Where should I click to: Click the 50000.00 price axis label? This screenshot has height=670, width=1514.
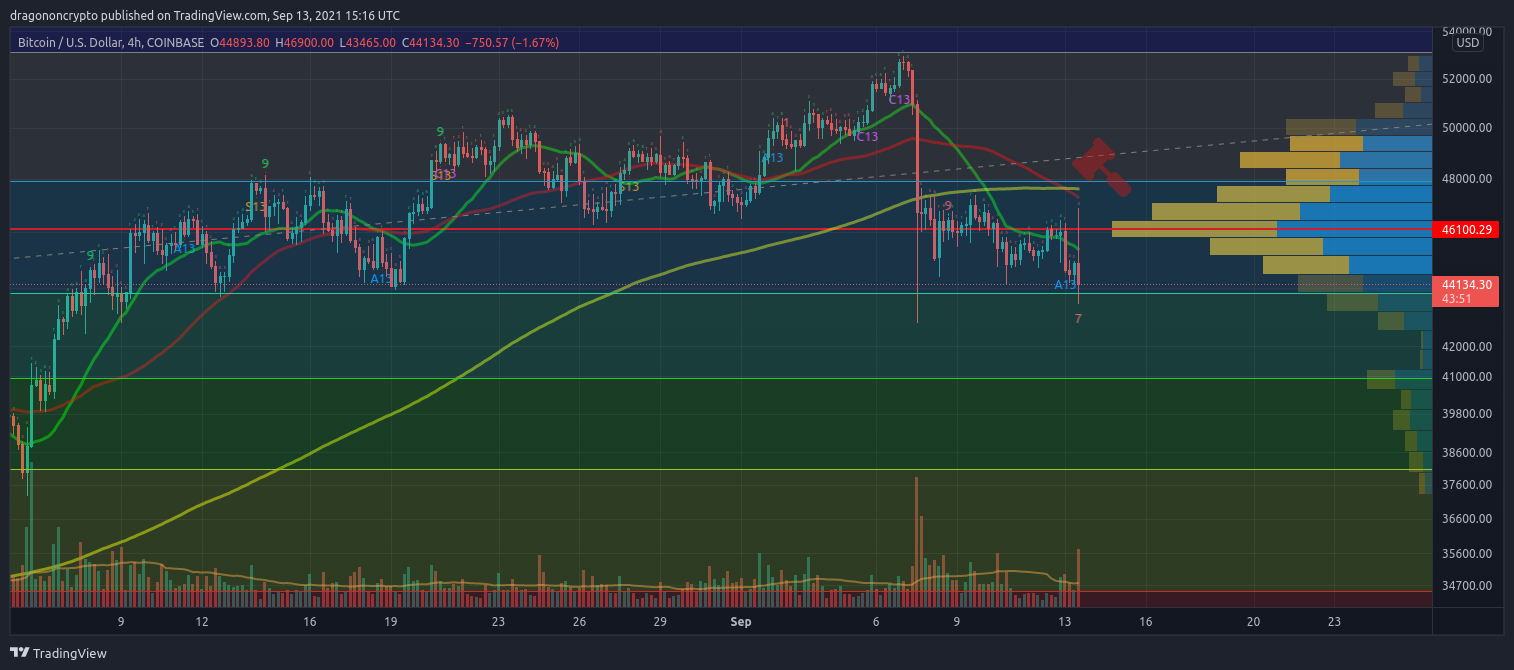click(x=1467, y=128)
